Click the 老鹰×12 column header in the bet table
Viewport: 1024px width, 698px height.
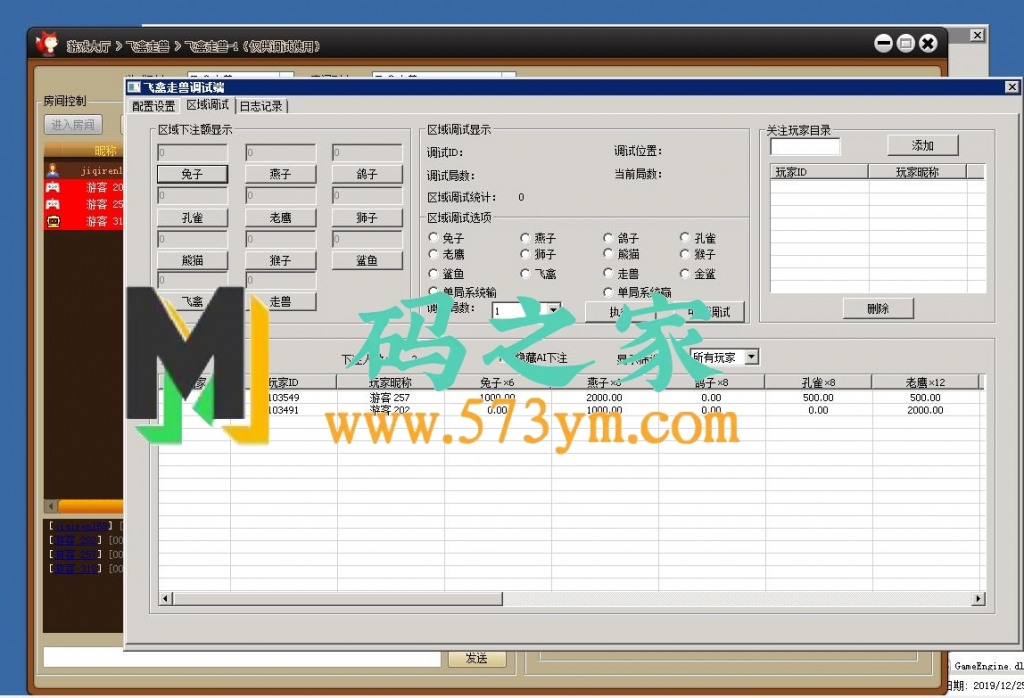pyautogui.click(x=925, y=382)
